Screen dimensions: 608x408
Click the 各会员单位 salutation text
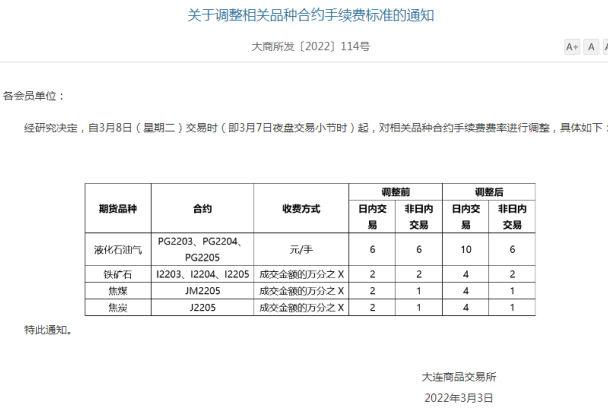pyautogui.click(x=34, y=96)
